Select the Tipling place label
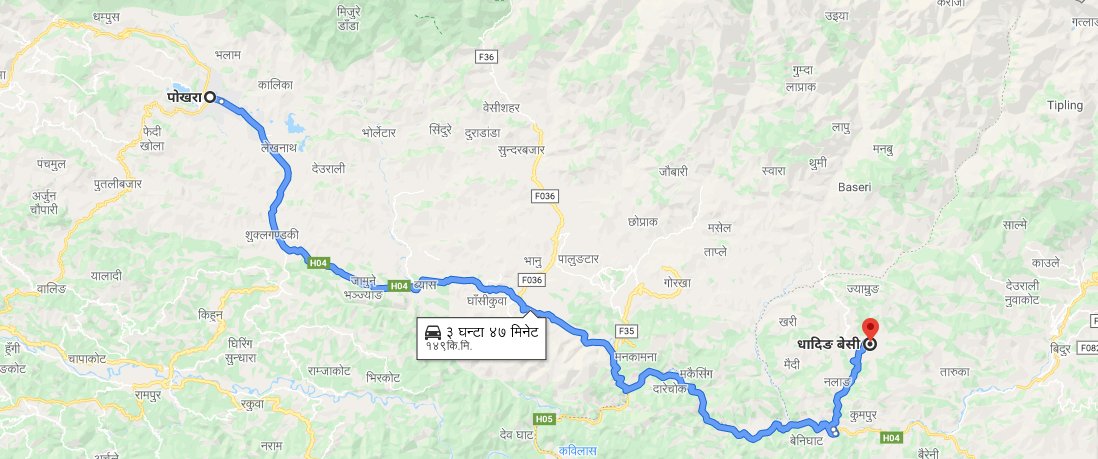Image resolution: width=1098 pixels, height=459 pixels. (x=1064, y=105)
